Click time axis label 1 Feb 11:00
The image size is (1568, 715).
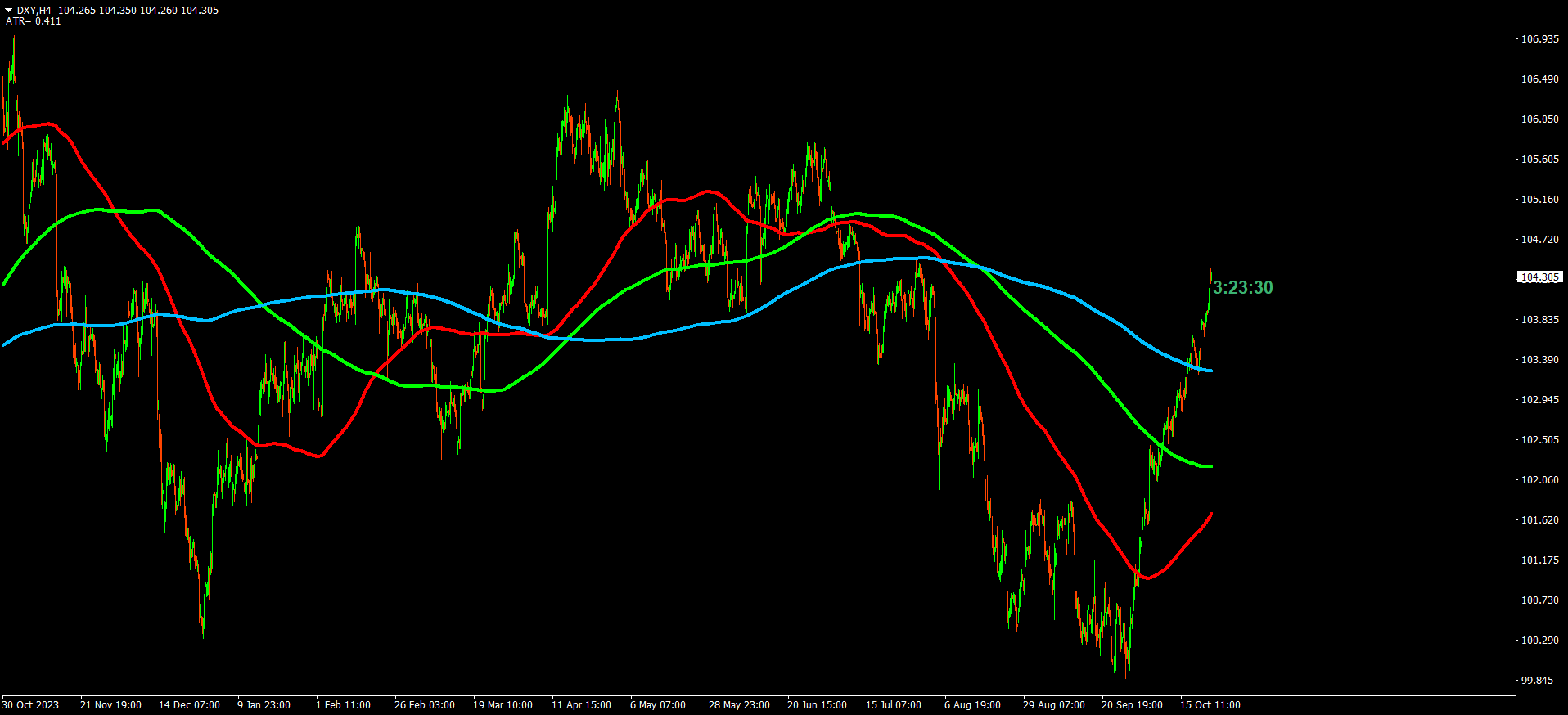coord(343,705)
